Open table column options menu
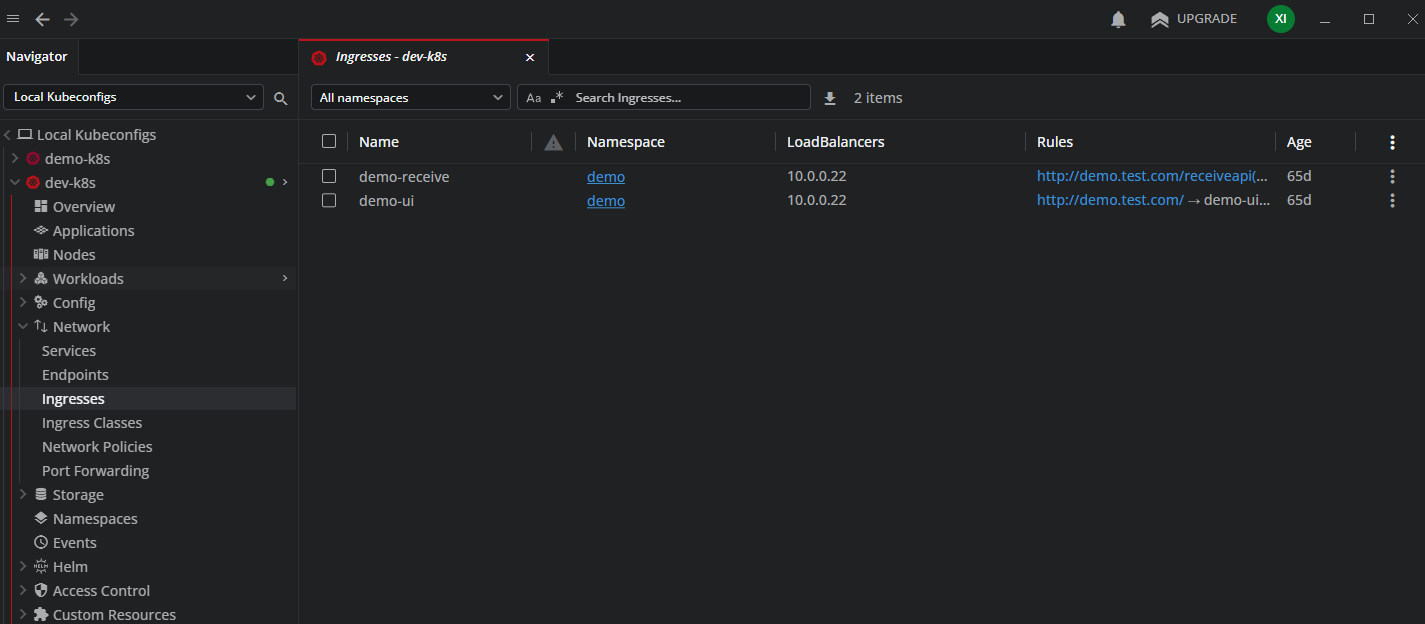The image size is (1425, 624). (1392, 142)
